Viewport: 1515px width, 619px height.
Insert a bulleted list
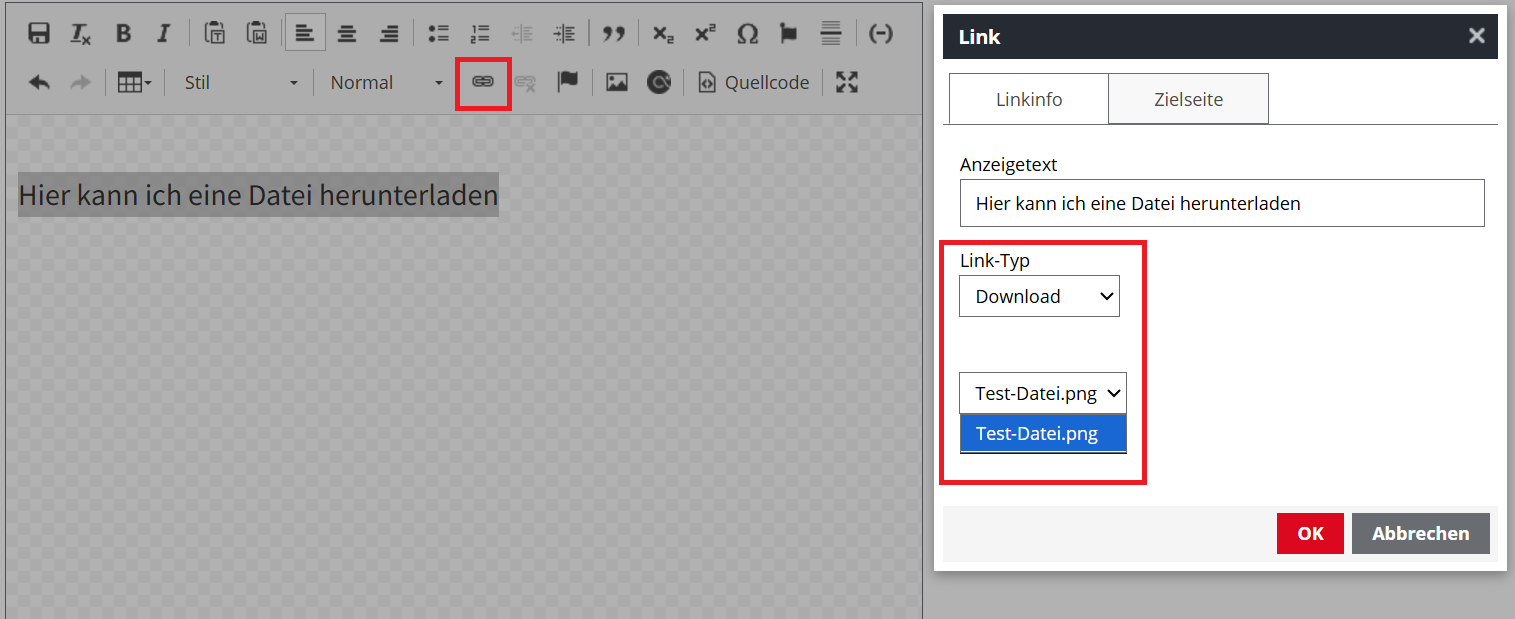coord(438,33)
